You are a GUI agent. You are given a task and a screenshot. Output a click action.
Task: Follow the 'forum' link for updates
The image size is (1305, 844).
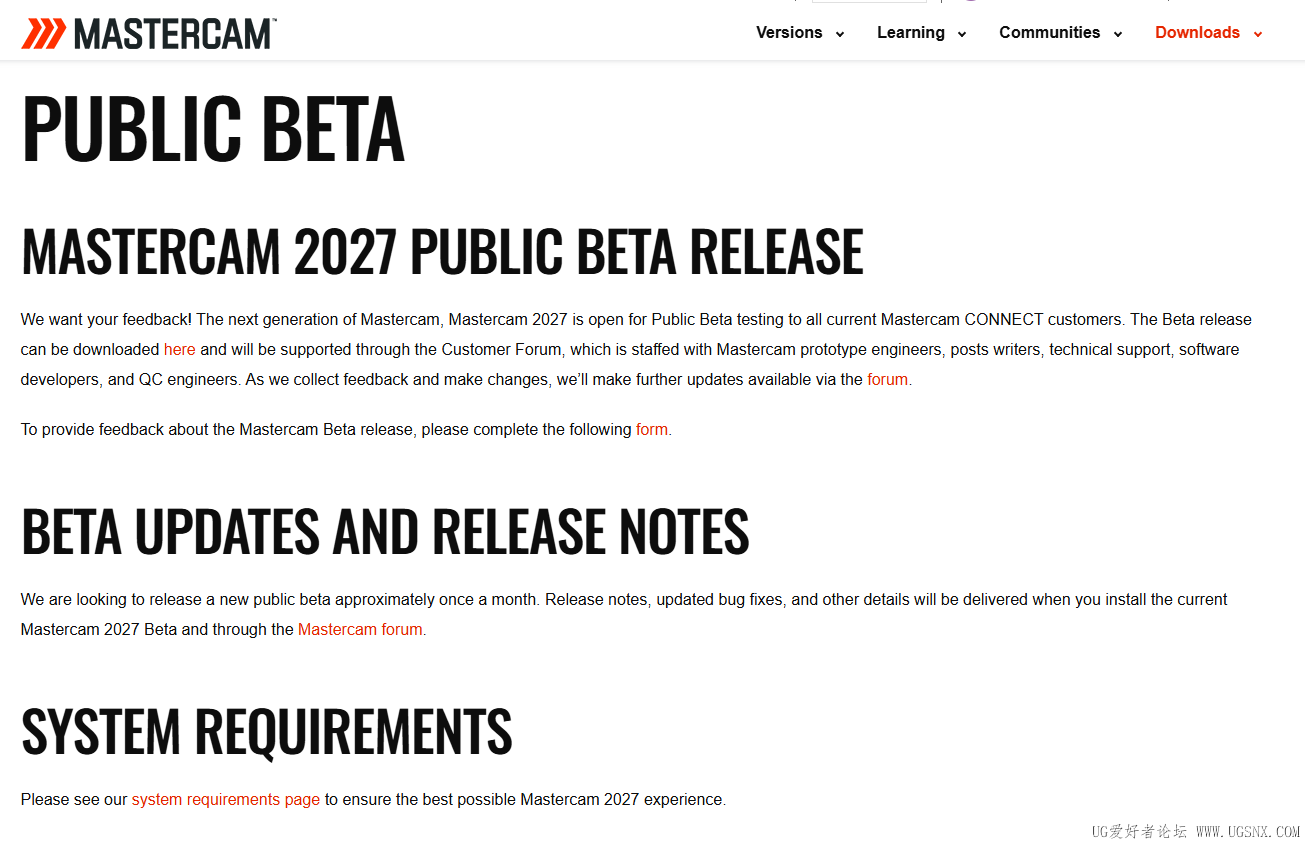[x=887, y=380]
